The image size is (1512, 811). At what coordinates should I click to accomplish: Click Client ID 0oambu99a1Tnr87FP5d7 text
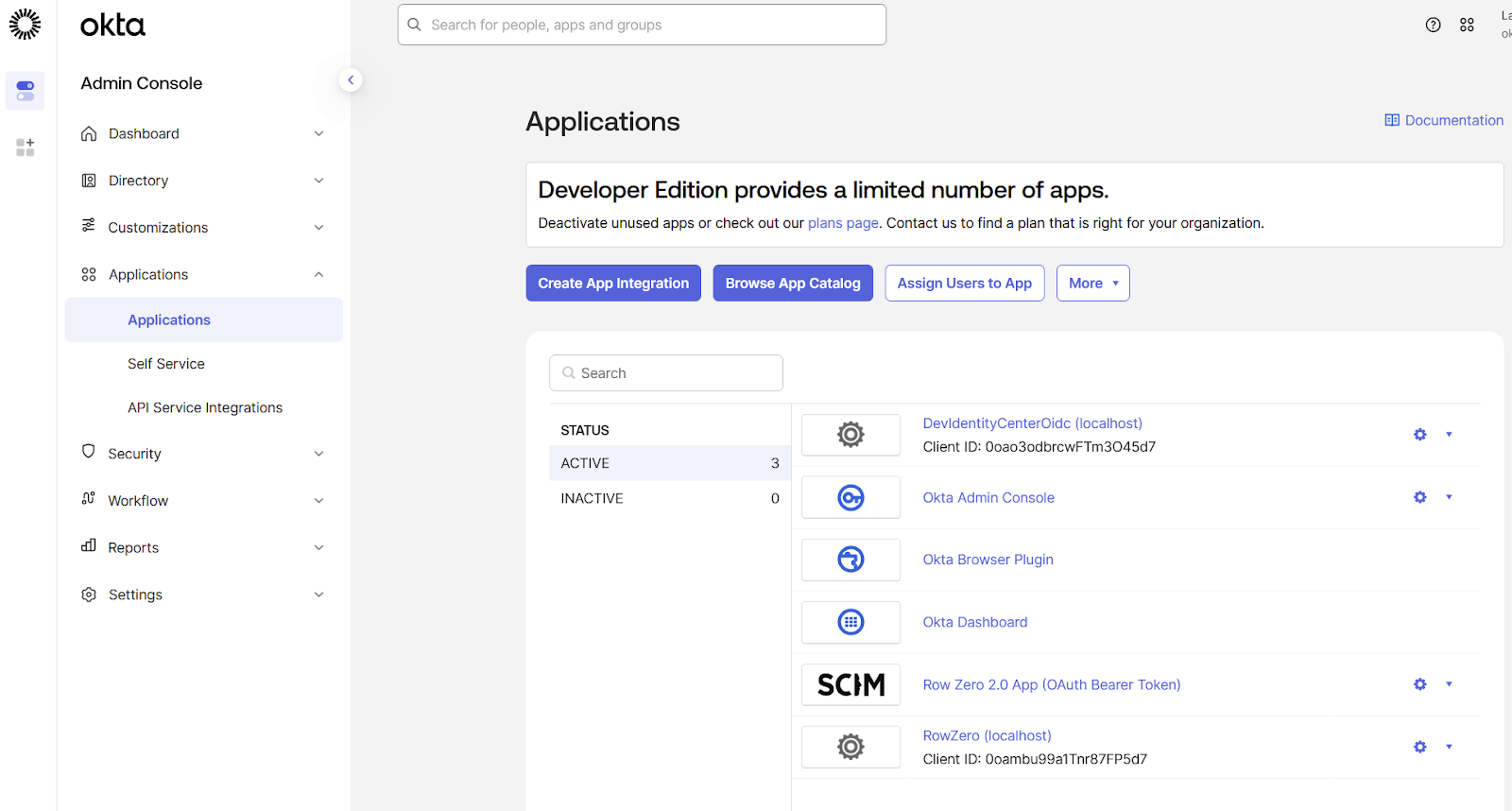tap(1036, 759)
